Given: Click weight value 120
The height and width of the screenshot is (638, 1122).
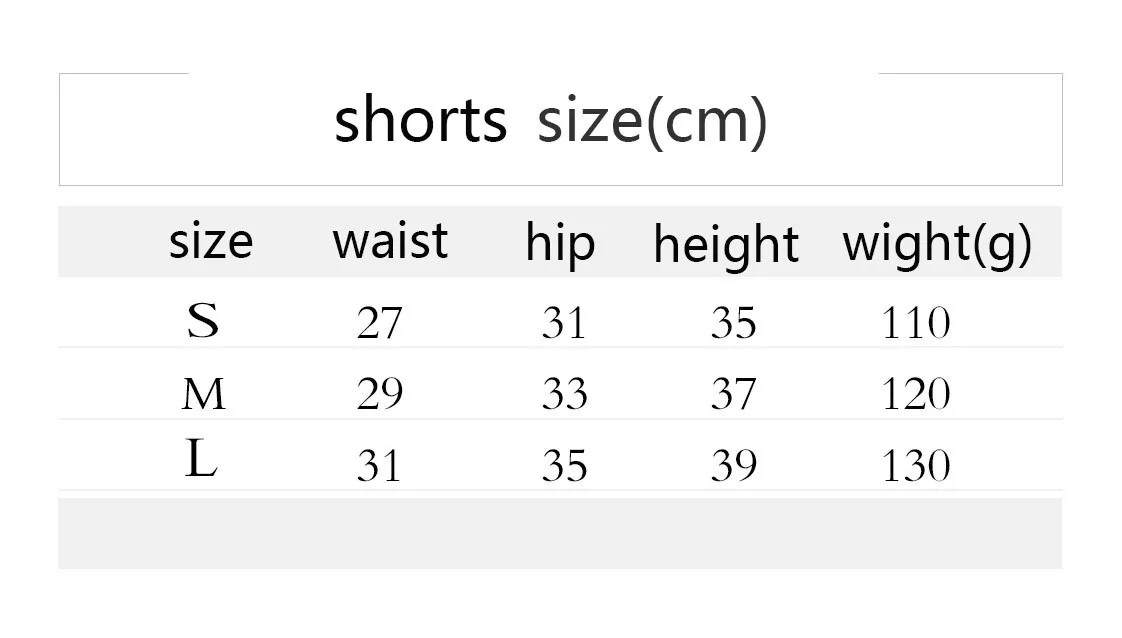Looking at the screenshot, I should 916,393.
